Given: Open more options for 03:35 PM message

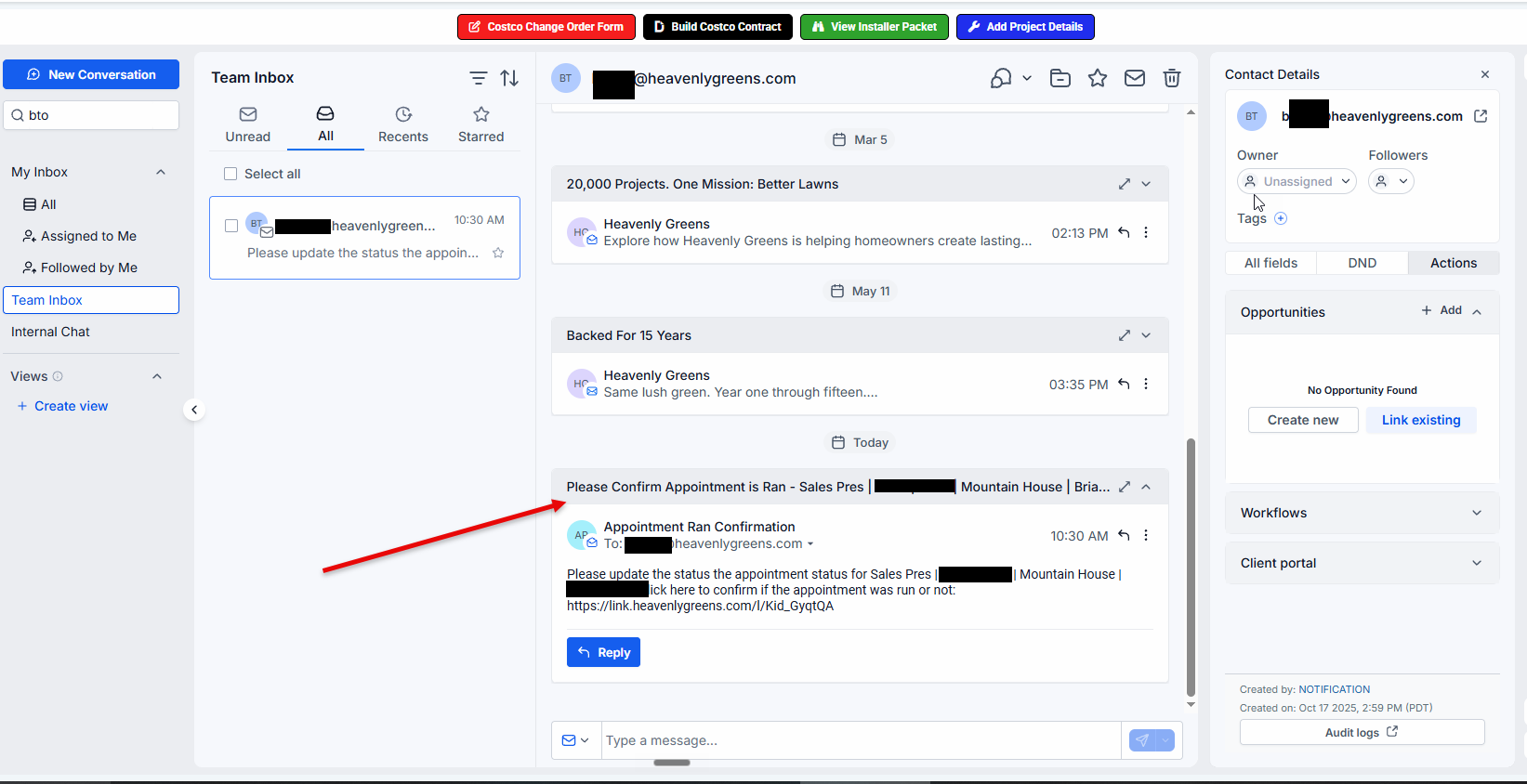Looking at the screenshot, I should pos(1146,384).
